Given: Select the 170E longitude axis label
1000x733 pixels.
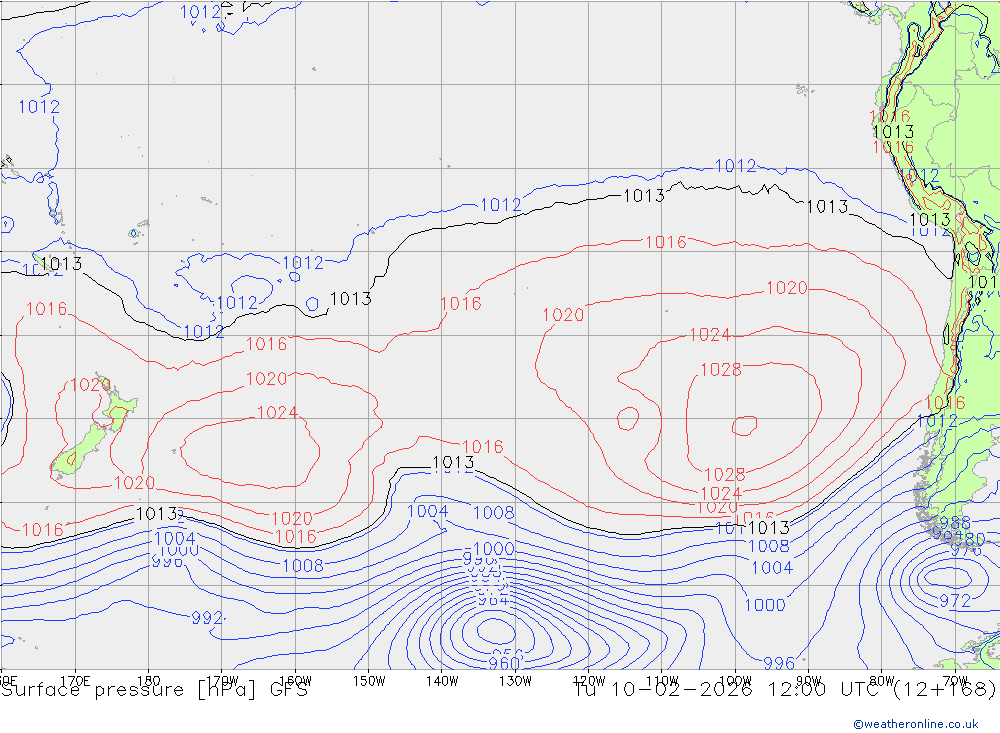Looking at the screenshot, I should (75, 681).
